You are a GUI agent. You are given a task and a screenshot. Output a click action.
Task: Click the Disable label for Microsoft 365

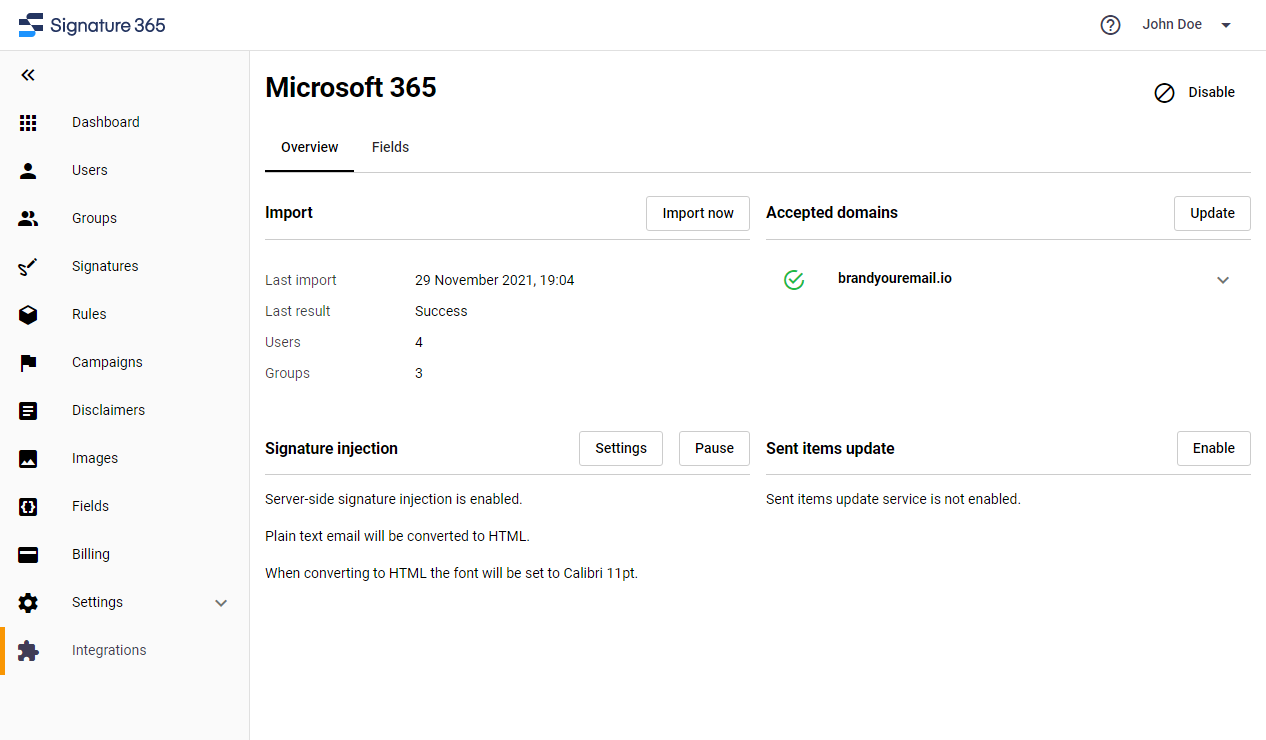[x=1211, y=92]
